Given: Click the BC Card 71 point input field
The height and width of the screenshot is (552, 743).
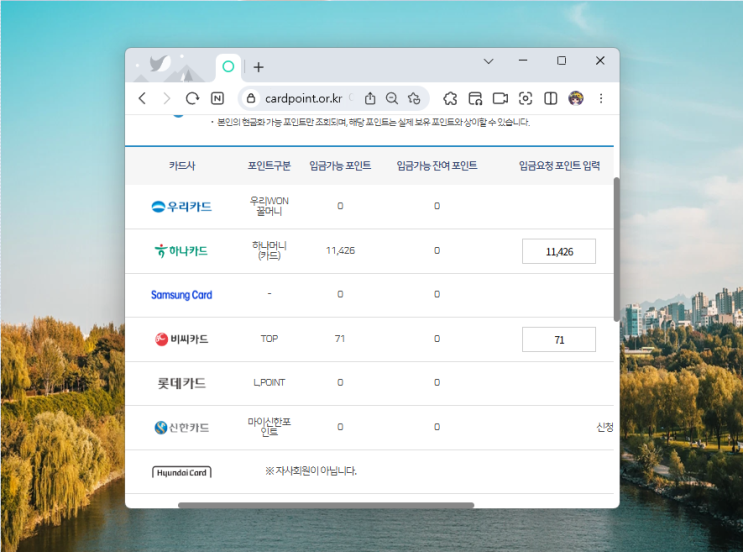Looking at the screenshot, I should click(559, 339).
